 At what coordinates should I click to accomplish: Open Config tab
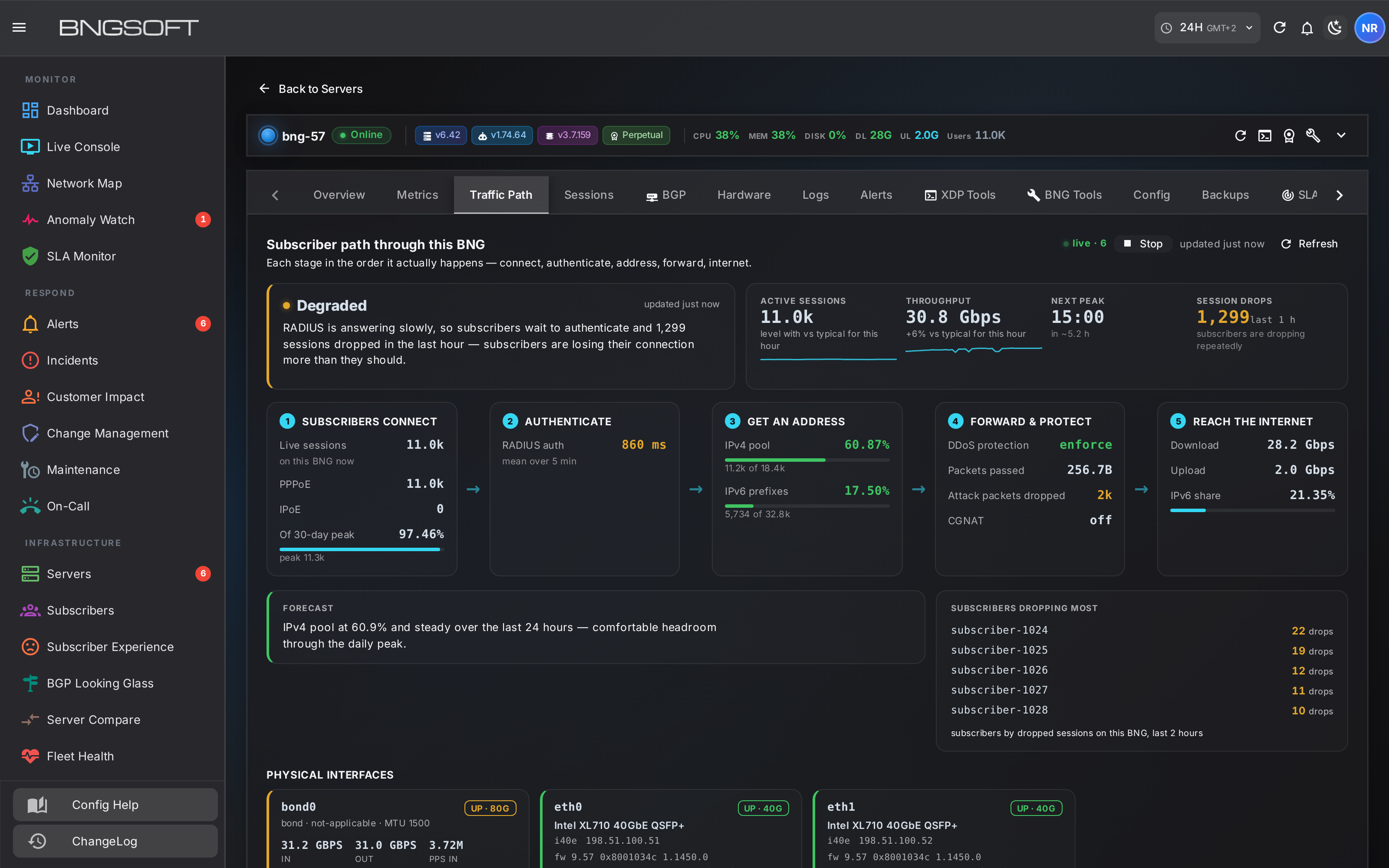(x=1152, y=195)
